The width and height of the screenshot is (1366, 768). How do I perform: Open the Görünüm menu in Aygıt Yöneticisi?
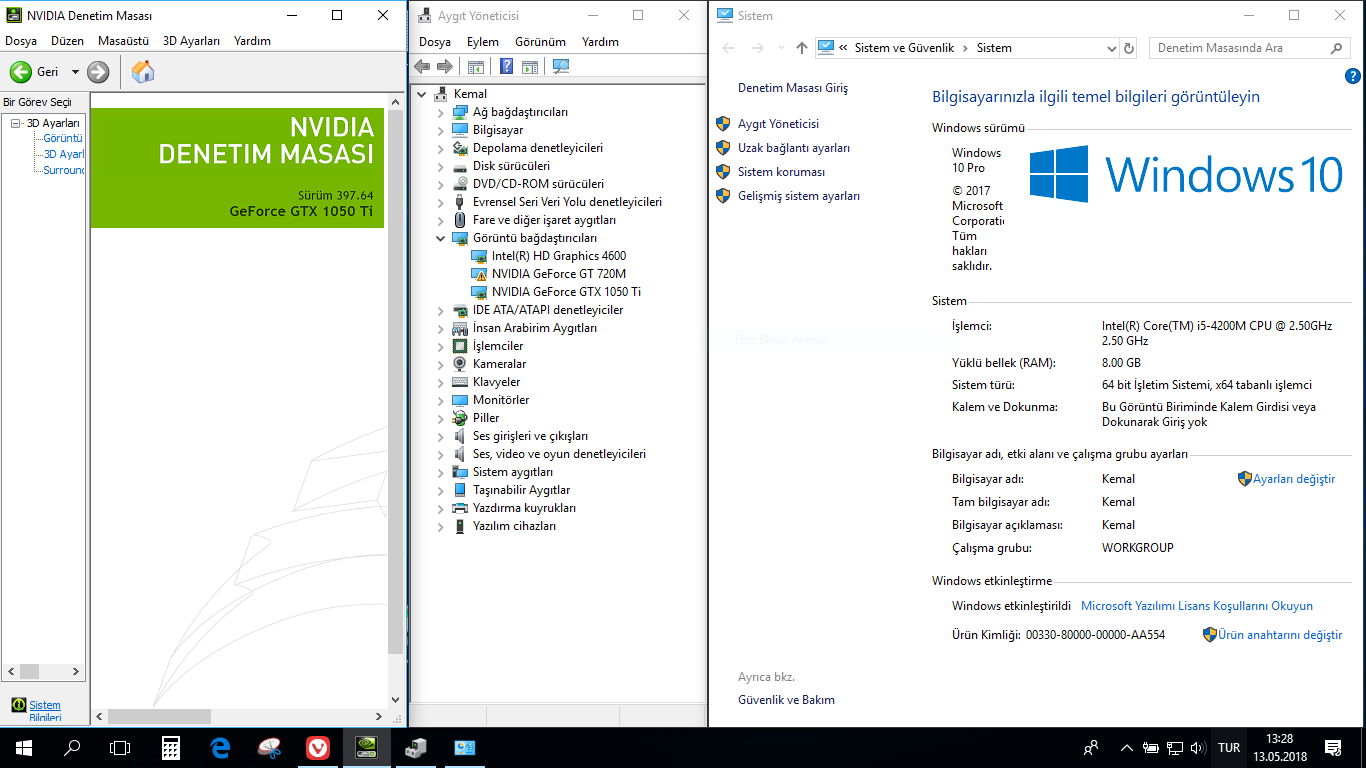[540, 42]
